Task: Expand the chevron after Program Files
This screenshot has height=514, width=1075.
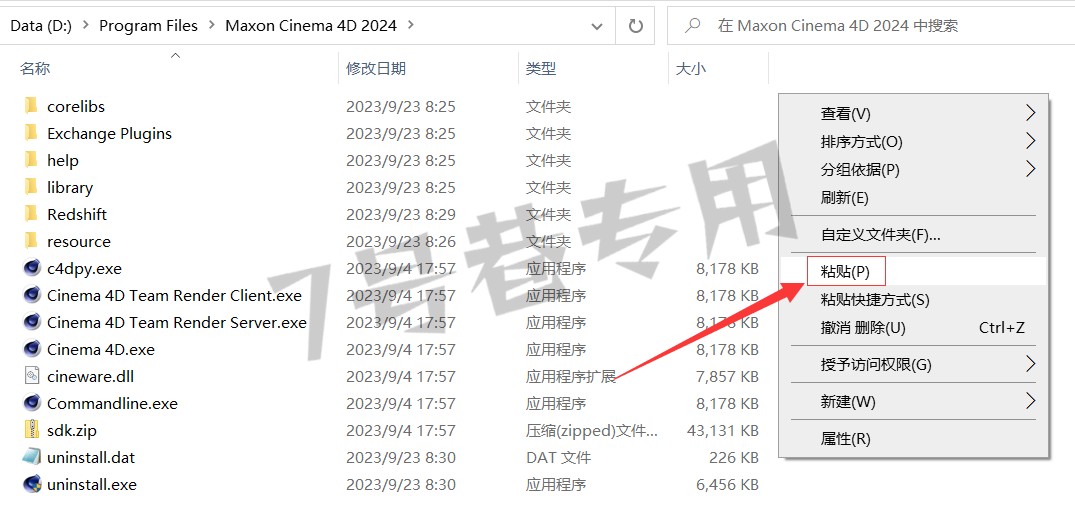Action: [x=212, y=26]
